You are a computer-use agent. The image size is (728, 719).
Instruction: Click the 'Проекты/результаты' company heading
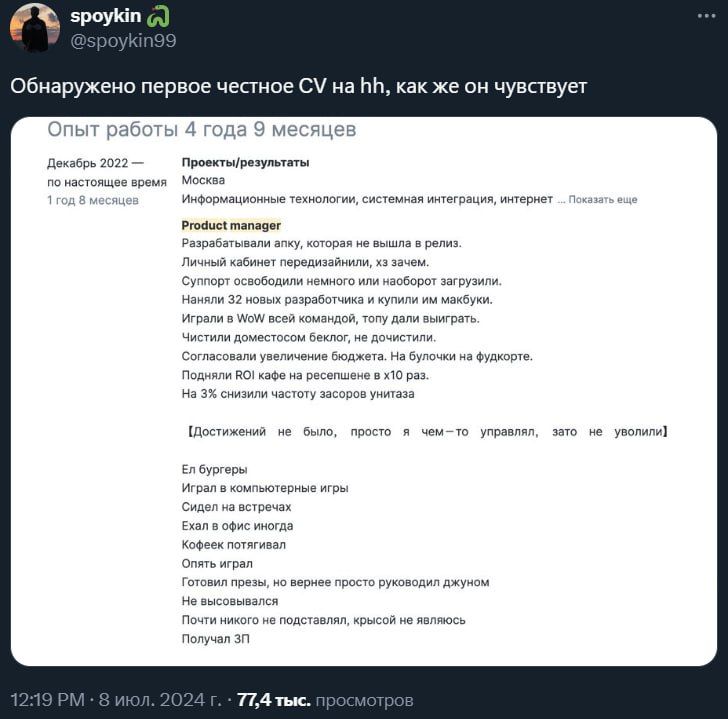point(245,162)
